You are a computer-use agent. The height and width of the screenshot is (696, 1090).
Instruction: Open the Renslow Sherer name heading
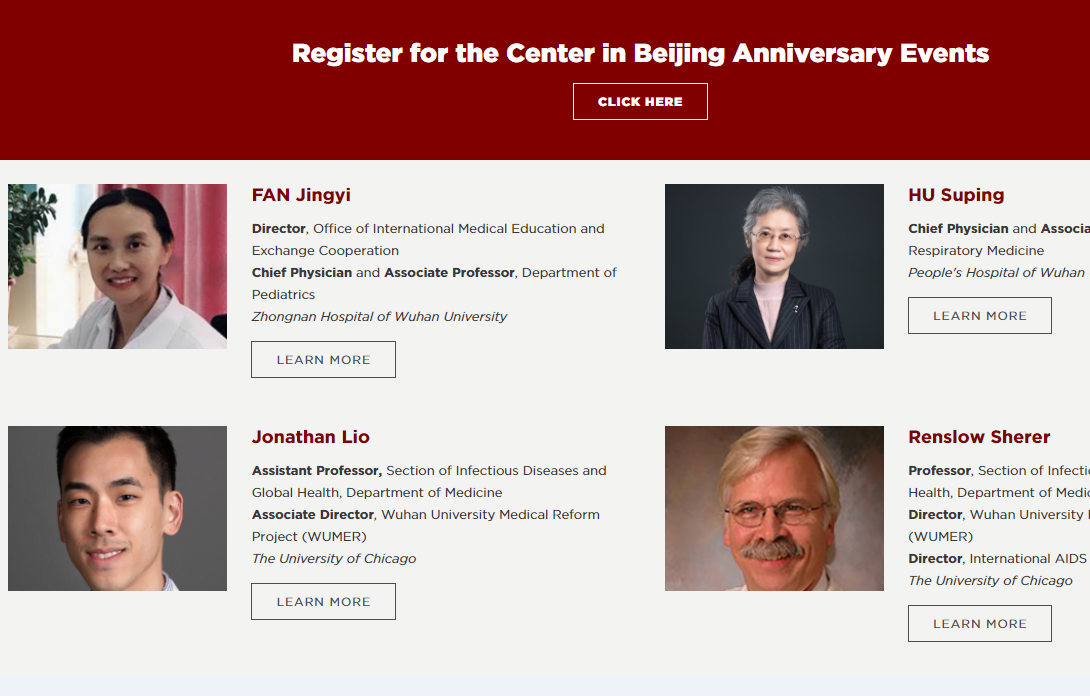tap(979, 437)
